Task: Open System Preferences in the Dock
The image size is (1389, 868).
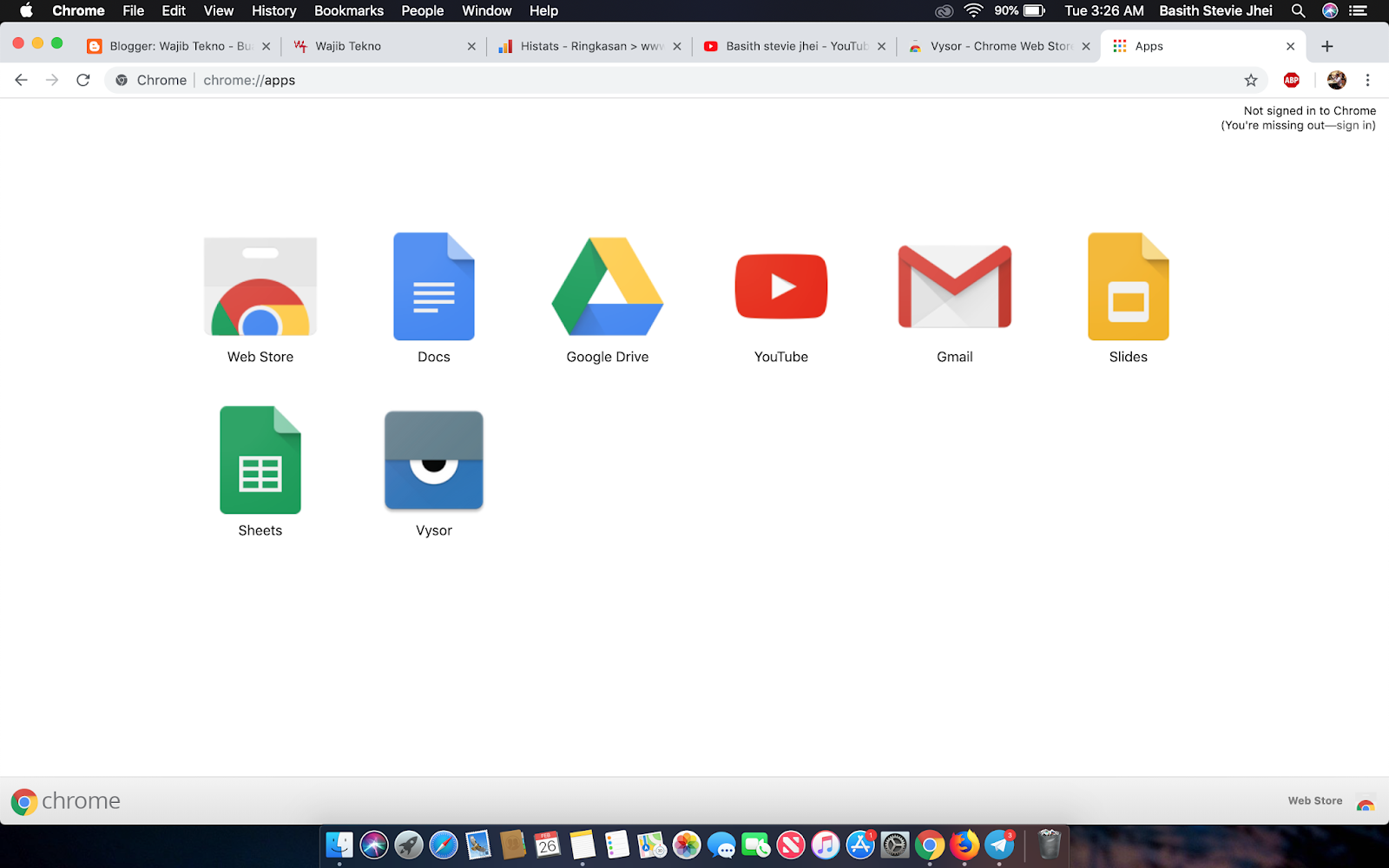Action: pos(895,845)
